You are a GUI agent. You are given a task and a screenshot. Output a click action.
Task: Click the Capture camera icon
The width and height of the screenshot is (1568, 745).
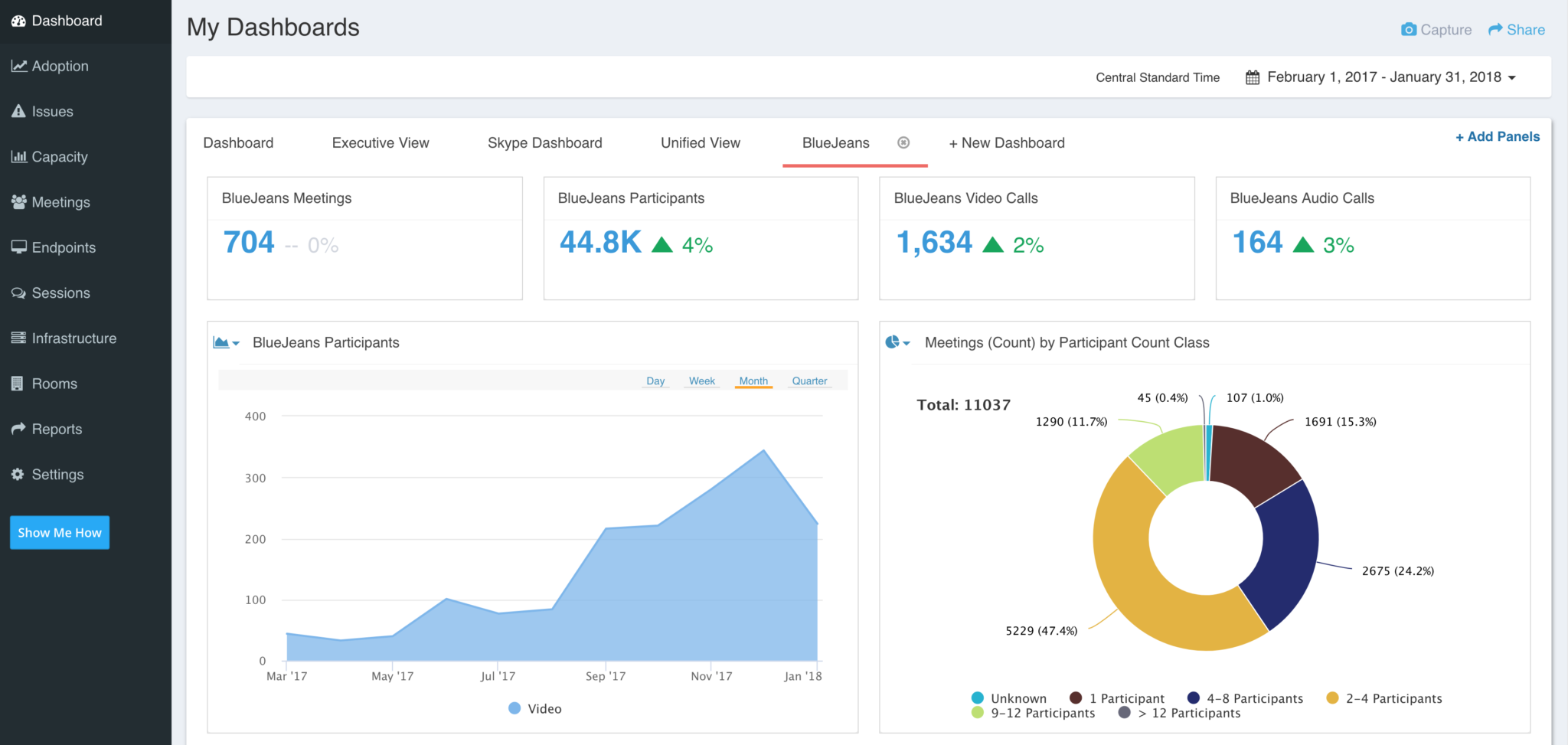click(x=1409, y=30)
